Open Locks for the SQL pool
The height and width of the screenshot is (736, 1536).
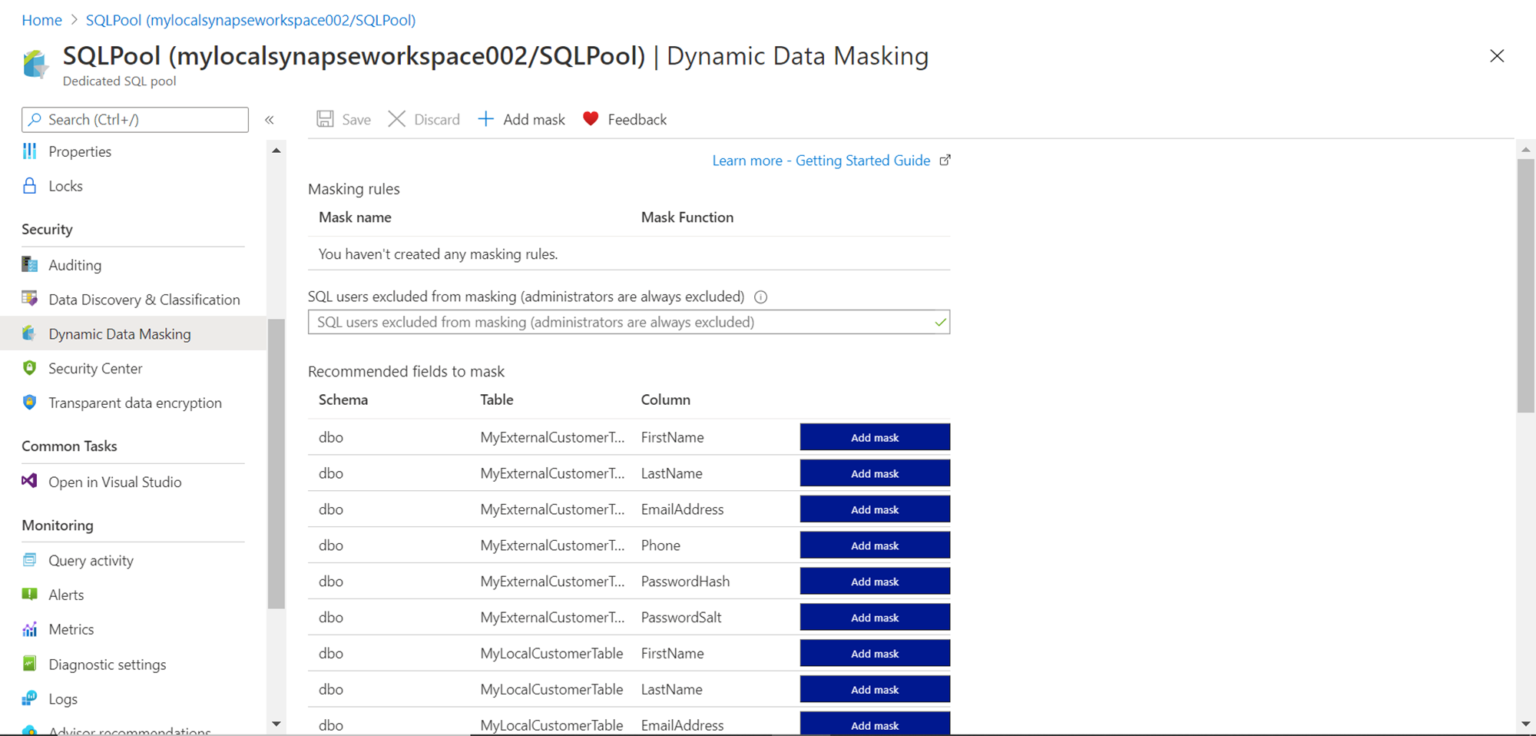66,185
